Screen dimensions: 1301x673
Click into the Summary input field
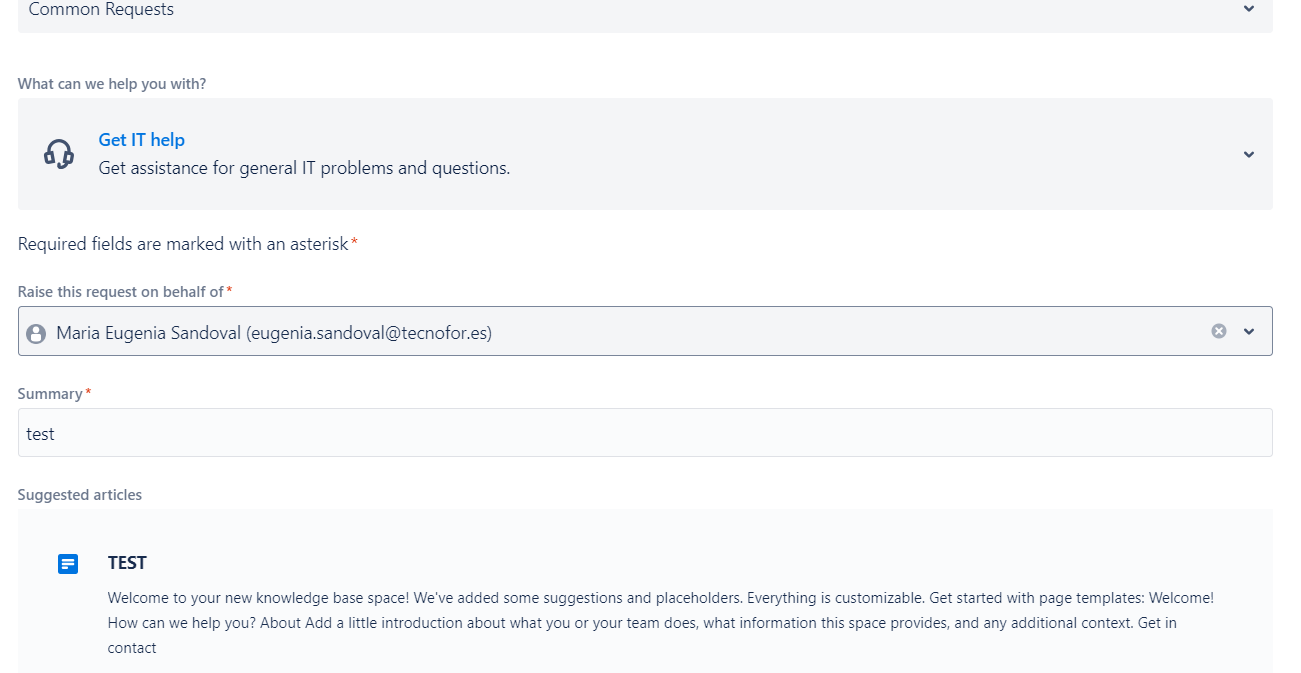pyautogui.click(x=645, y=433)
